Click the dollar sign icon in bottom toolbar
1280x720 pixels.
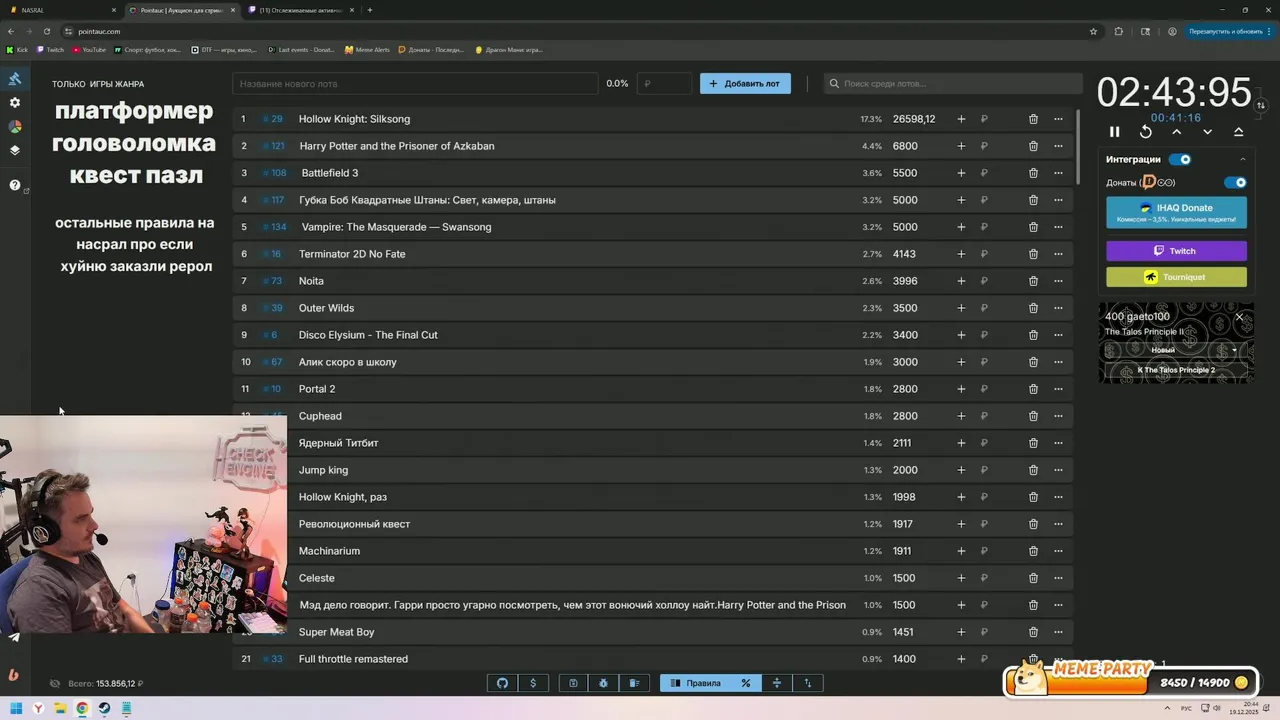point(533,683)
